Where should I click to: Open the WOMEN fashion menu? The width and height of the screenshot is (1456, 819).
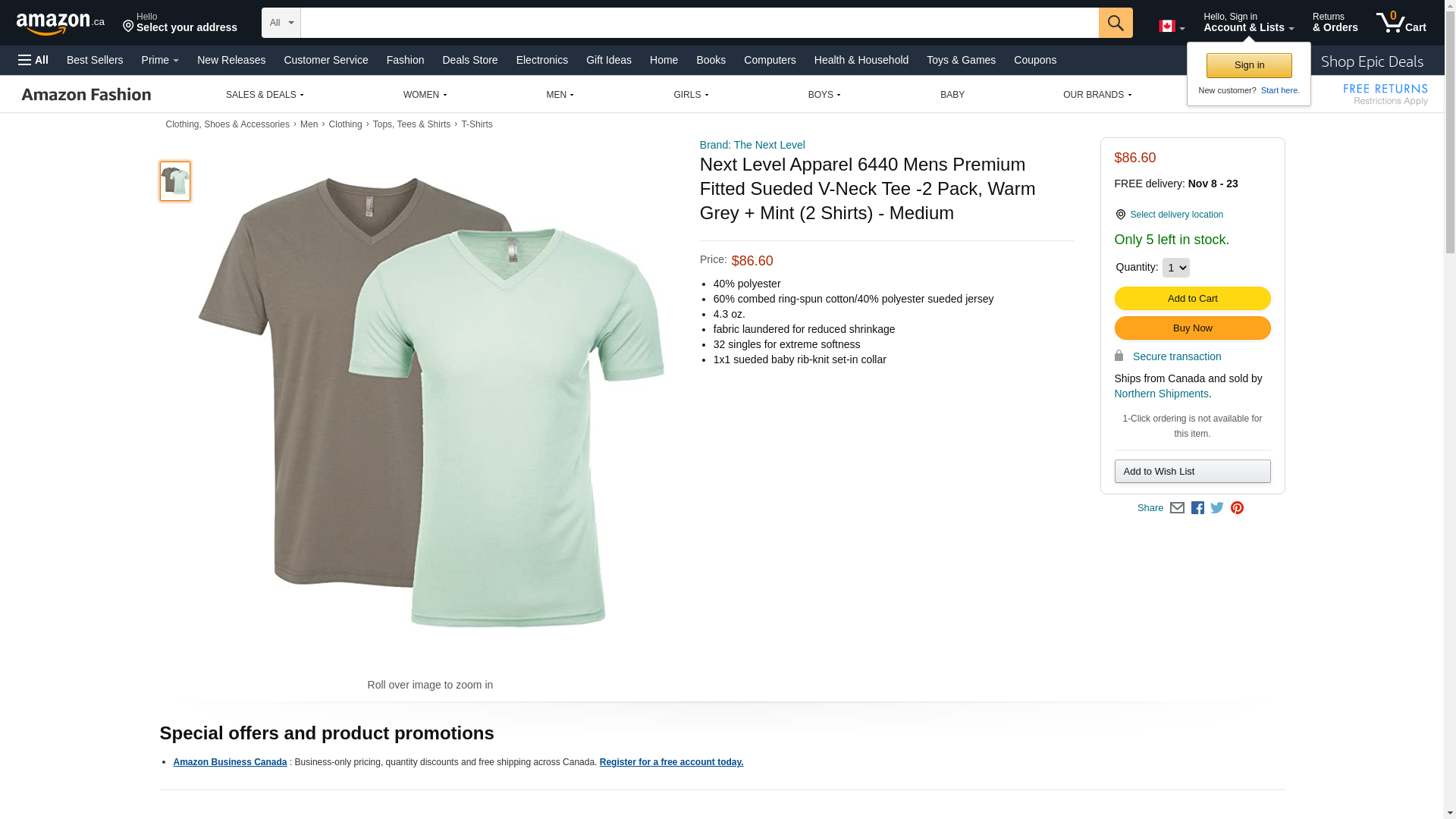click(425, 95)
